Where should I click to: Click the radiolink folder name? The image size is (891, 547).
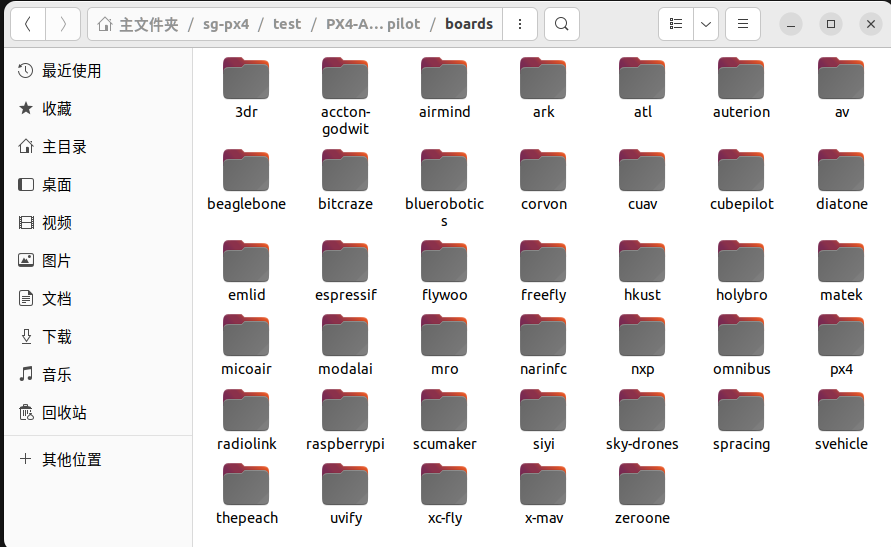pos(247,444)
